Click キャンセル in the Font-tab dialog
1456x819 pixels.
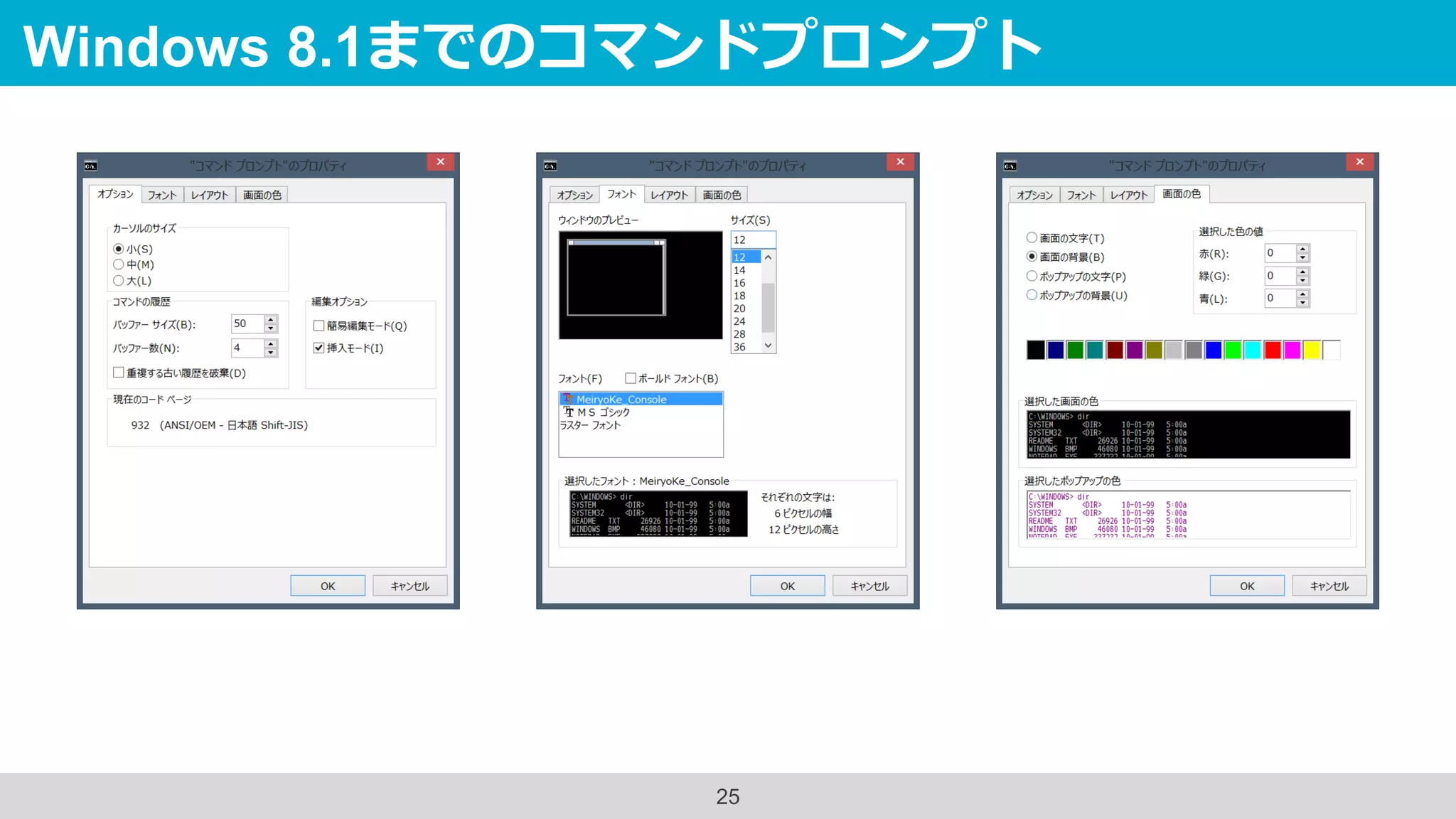point(870,586)
